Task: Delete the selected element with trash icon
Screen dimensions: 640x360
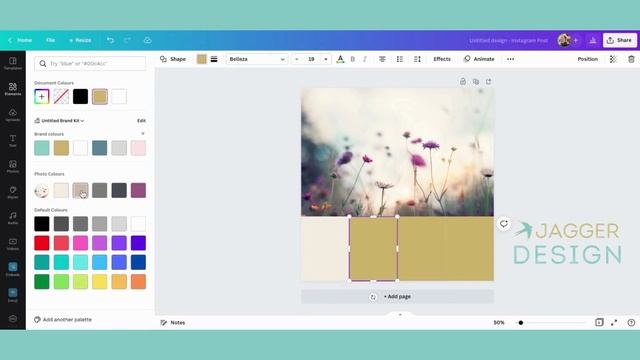Action: tap(631, 59)
